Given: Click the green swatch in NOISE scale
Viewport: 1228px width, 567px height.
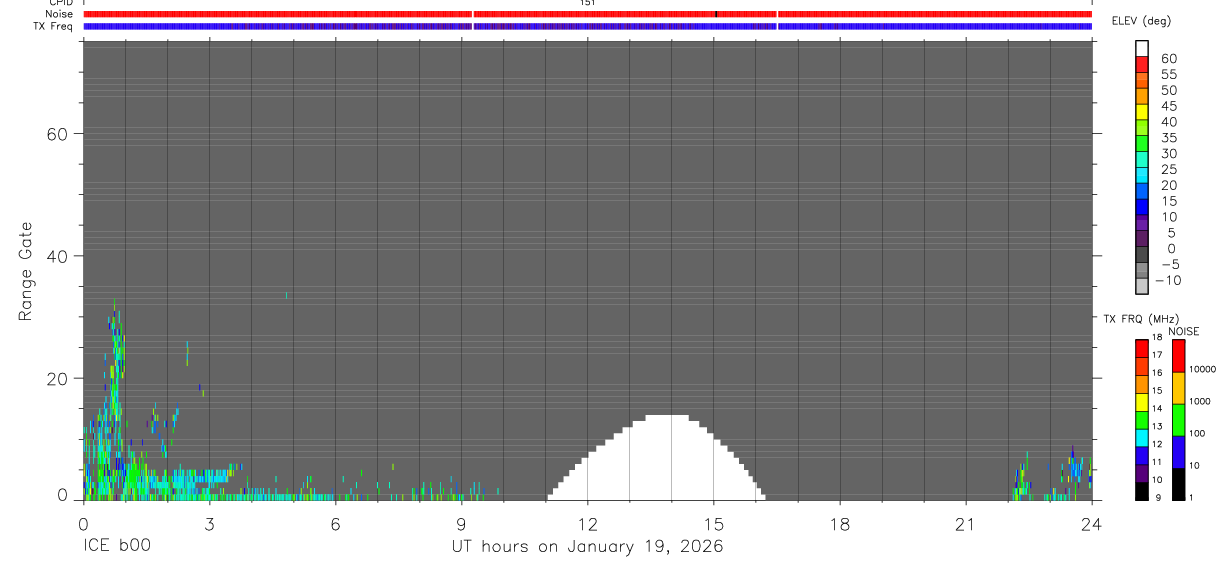Looking at the screenshot, I should [1178, 420].
